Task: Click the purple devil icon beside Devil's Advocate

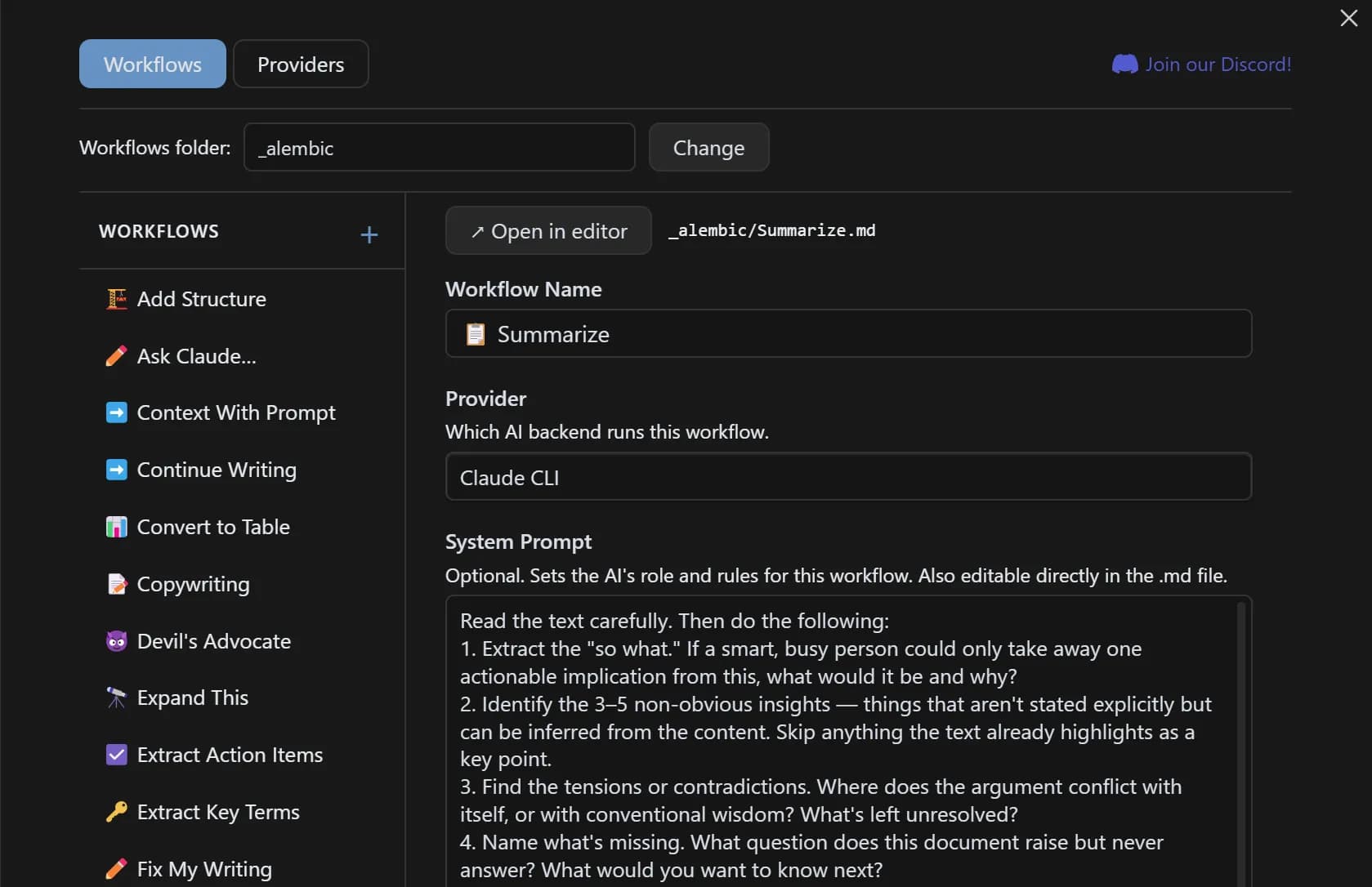Action: click(117, 641)
